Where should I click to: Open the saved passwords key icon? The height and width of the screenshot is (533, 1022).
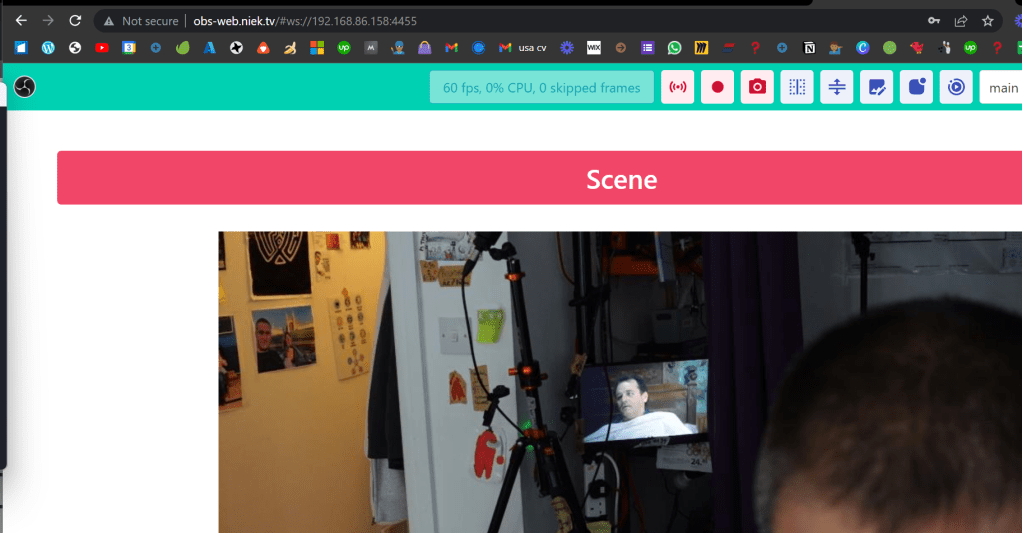pyautogui.click(x=934, y=21)
